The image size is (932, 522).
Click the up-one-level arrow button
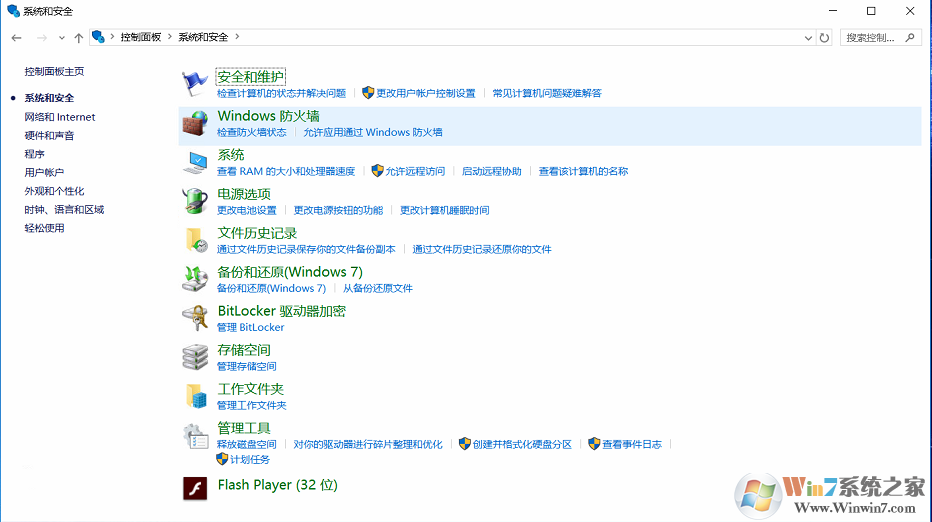tap(78, 37)
